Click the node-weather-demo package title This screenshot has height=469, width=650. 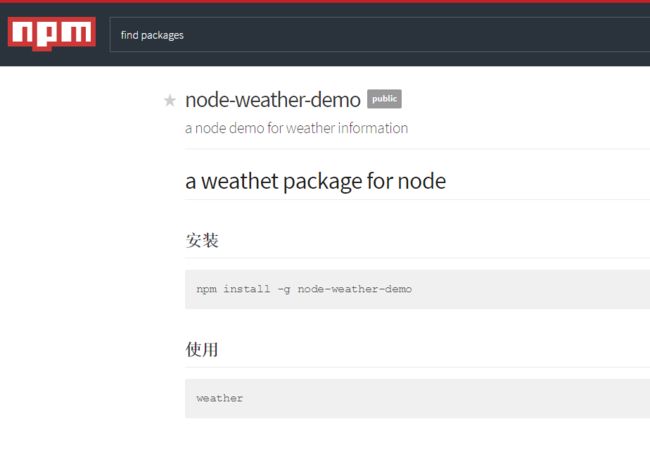(x=273, y=100)
